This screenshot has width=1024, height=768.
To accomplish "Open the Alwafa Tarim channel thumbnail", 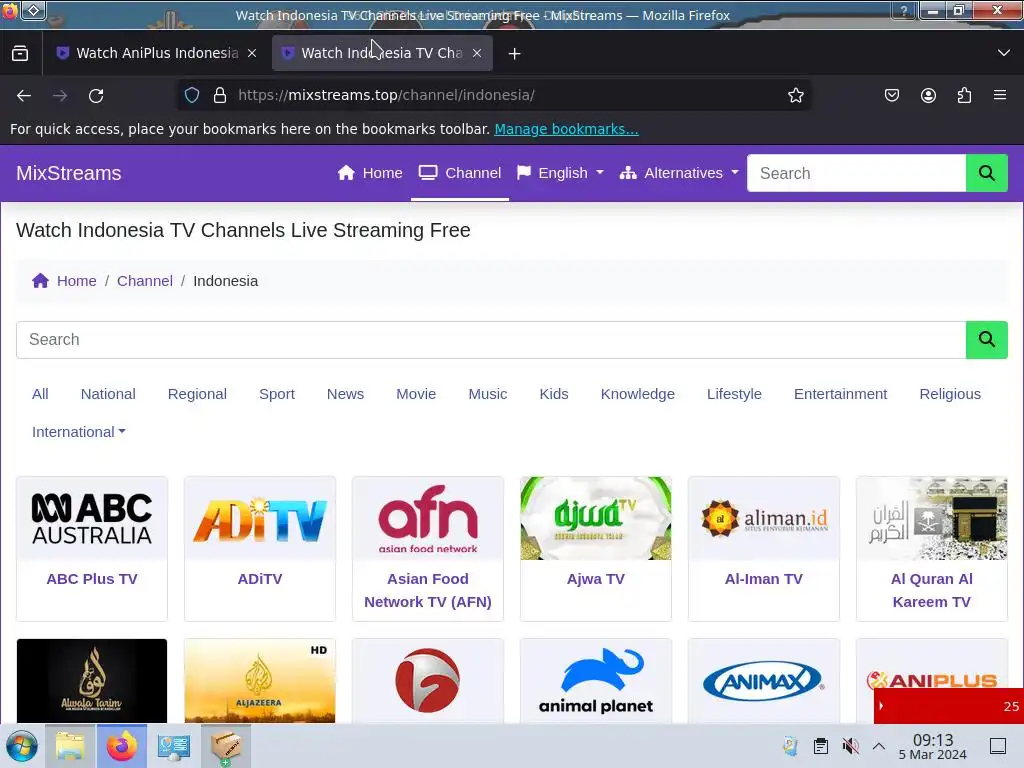I will coord(92,681).
